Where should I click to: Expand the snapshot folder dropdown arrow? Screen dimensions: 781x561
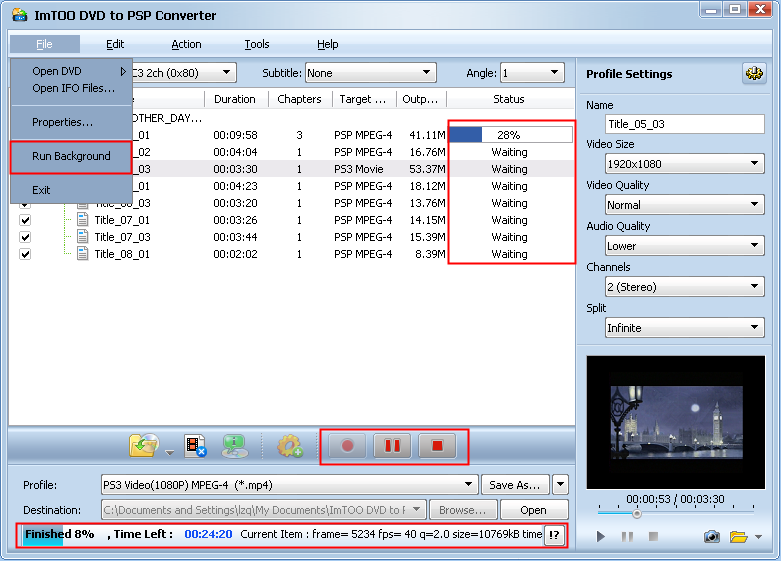coord(759,537)
